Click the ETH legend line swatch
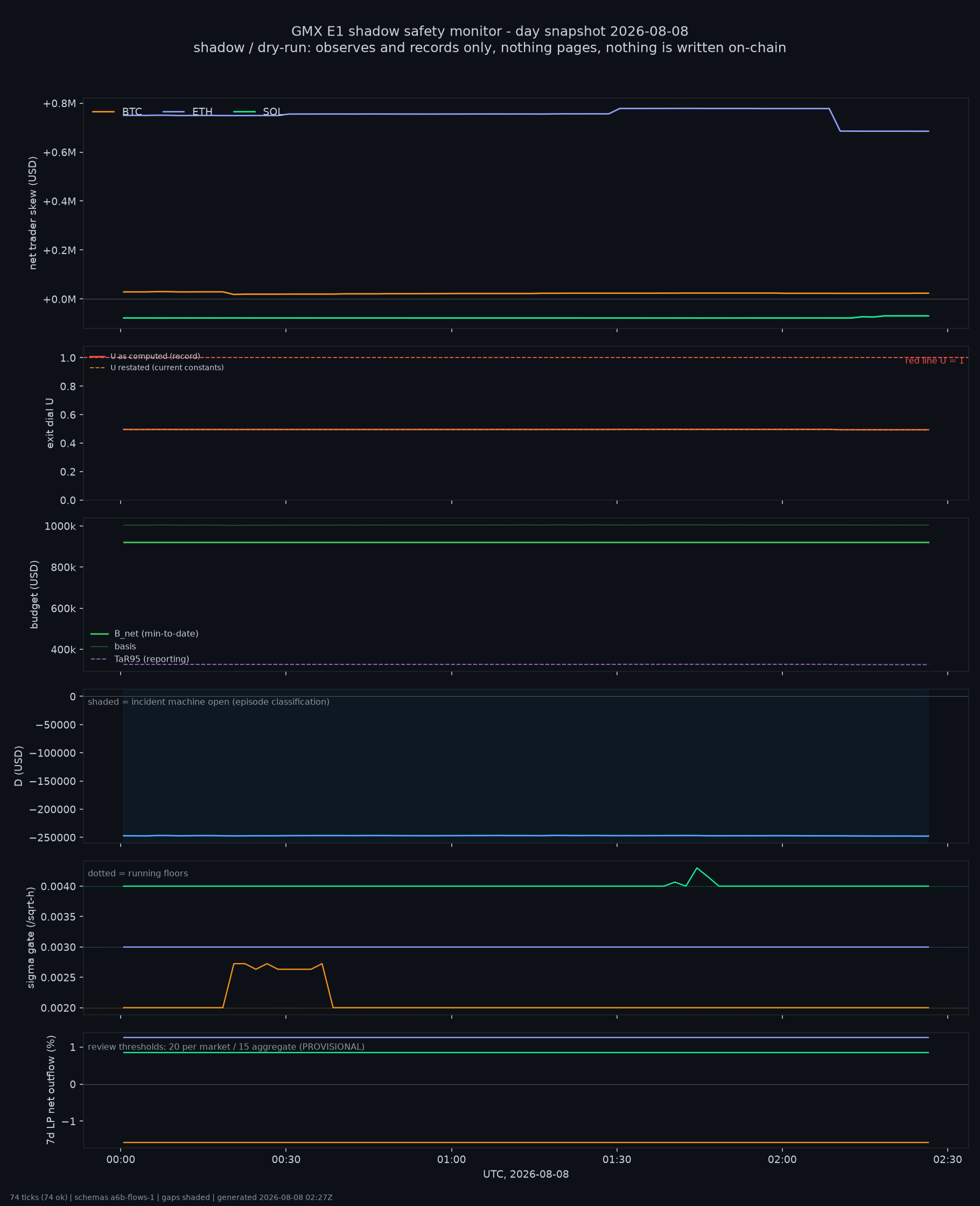Viewport: 980px width, 1206px height. [x=173, y=112]
